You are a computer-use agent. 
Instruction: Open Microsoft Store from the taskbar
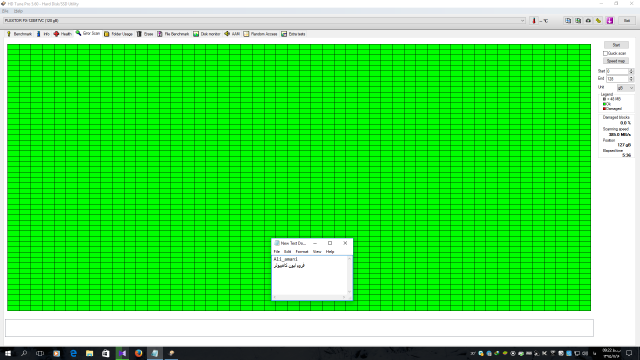[106, 353]
